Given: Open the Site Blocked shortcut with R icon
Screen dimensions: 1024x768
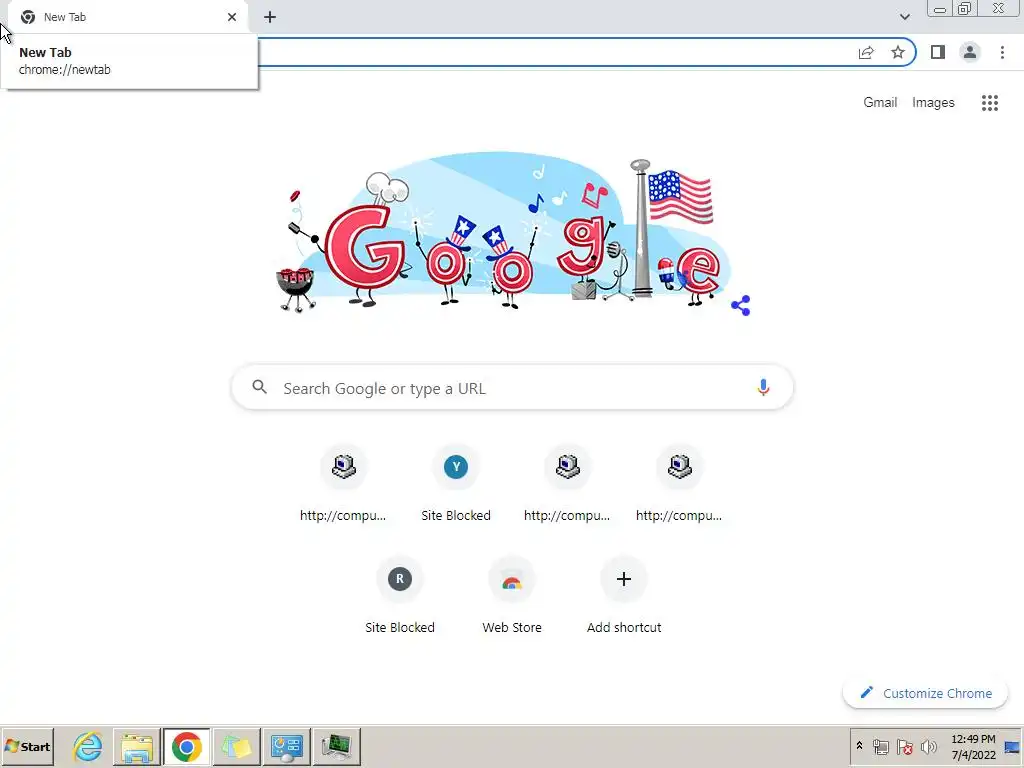Looking at the screenshot, I should [400, 596].
